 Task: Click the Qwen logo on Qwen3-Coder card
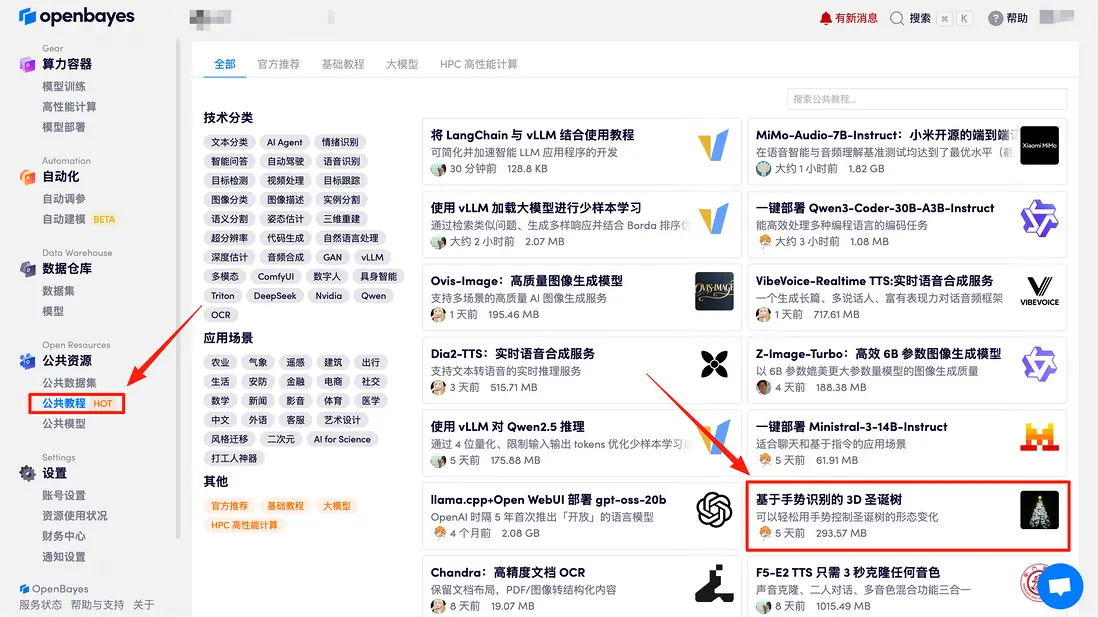coord(1039,219)
